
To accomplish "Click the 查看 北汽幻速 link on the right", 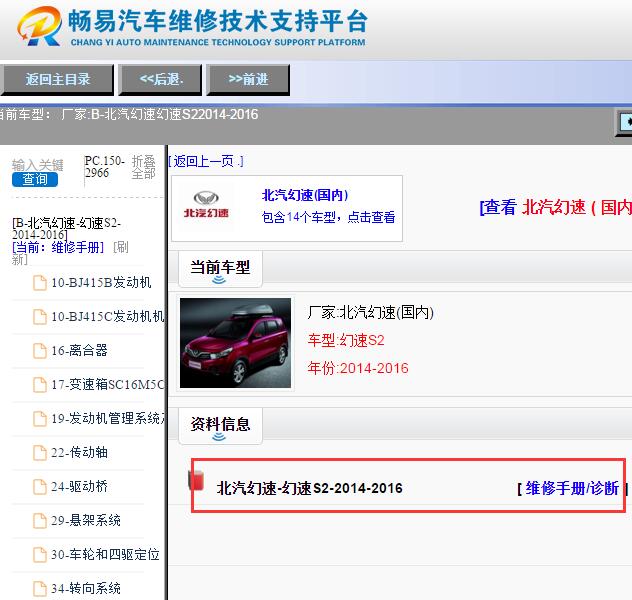I will click(555, 208).
